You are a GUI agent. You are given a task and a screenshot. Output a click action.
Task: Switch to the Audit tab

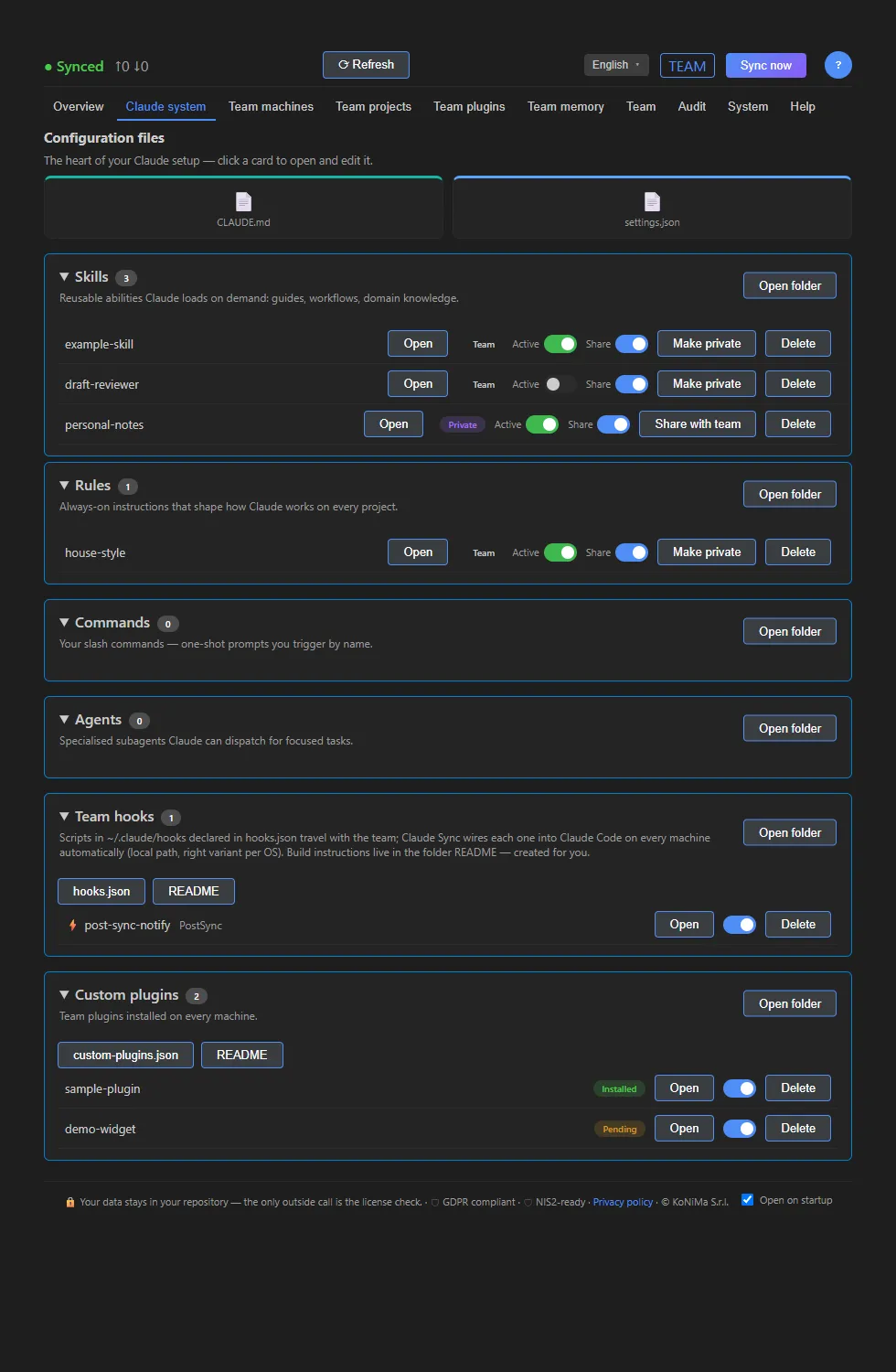pos(692,106)
